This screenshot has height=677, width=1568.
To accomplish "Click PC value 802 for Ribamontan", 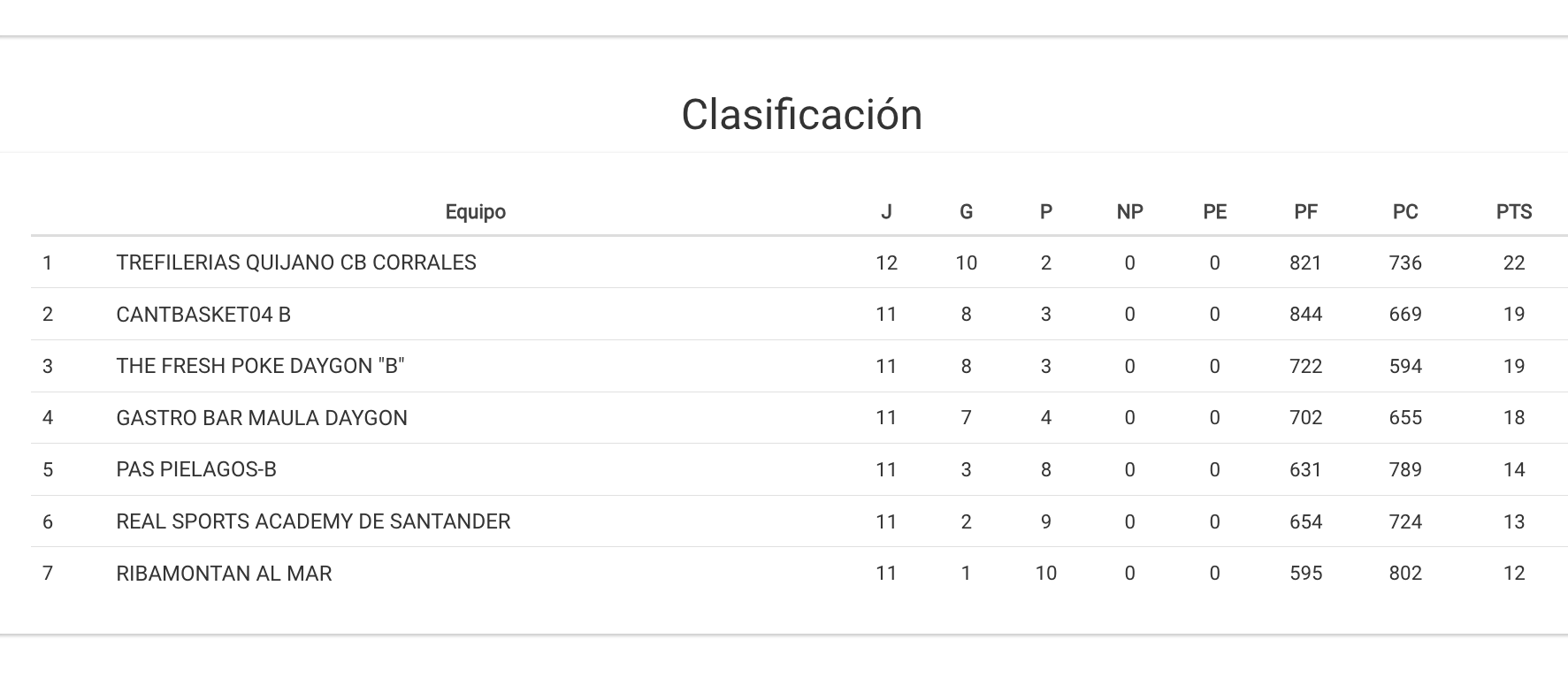I will [x=1404, y=574].
